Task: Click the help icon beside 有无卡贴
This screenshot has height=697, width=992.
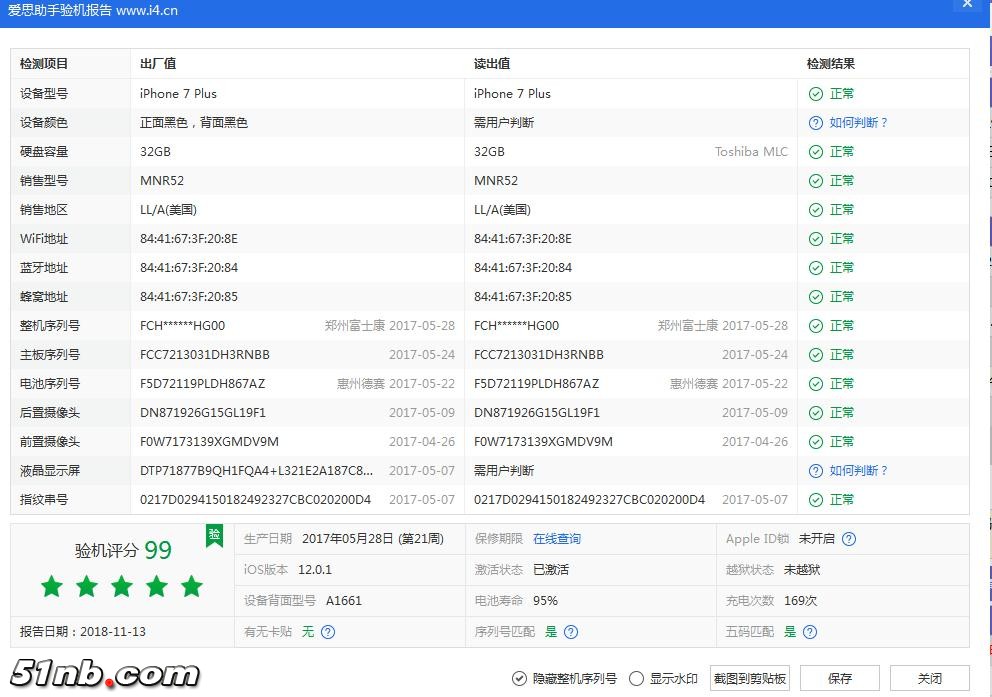Action: [x=328, y=632]
